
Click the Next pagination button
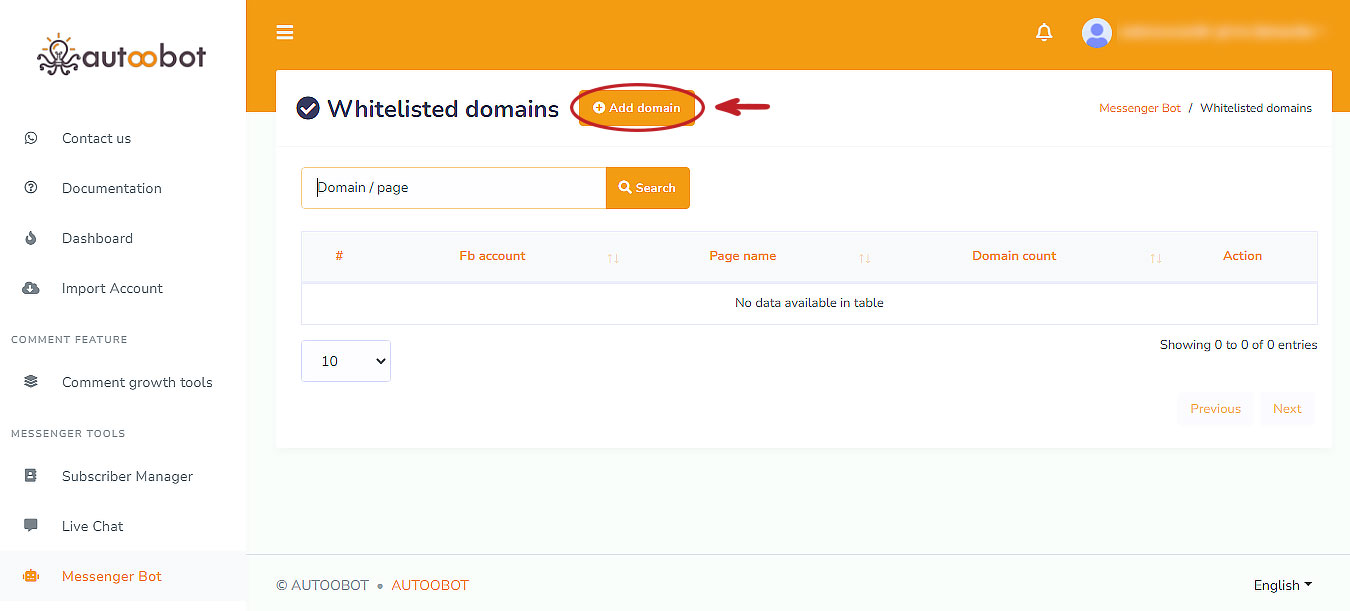pos(1286,409)
